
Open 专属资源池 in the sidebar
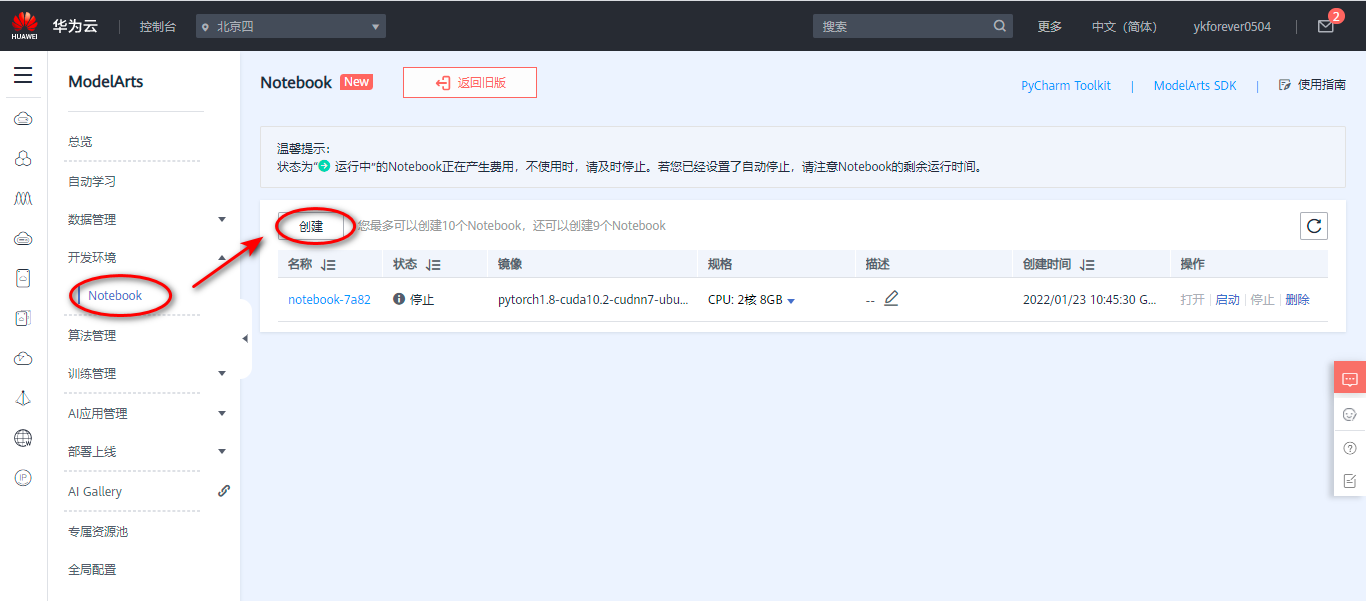[x=98, y=531]
